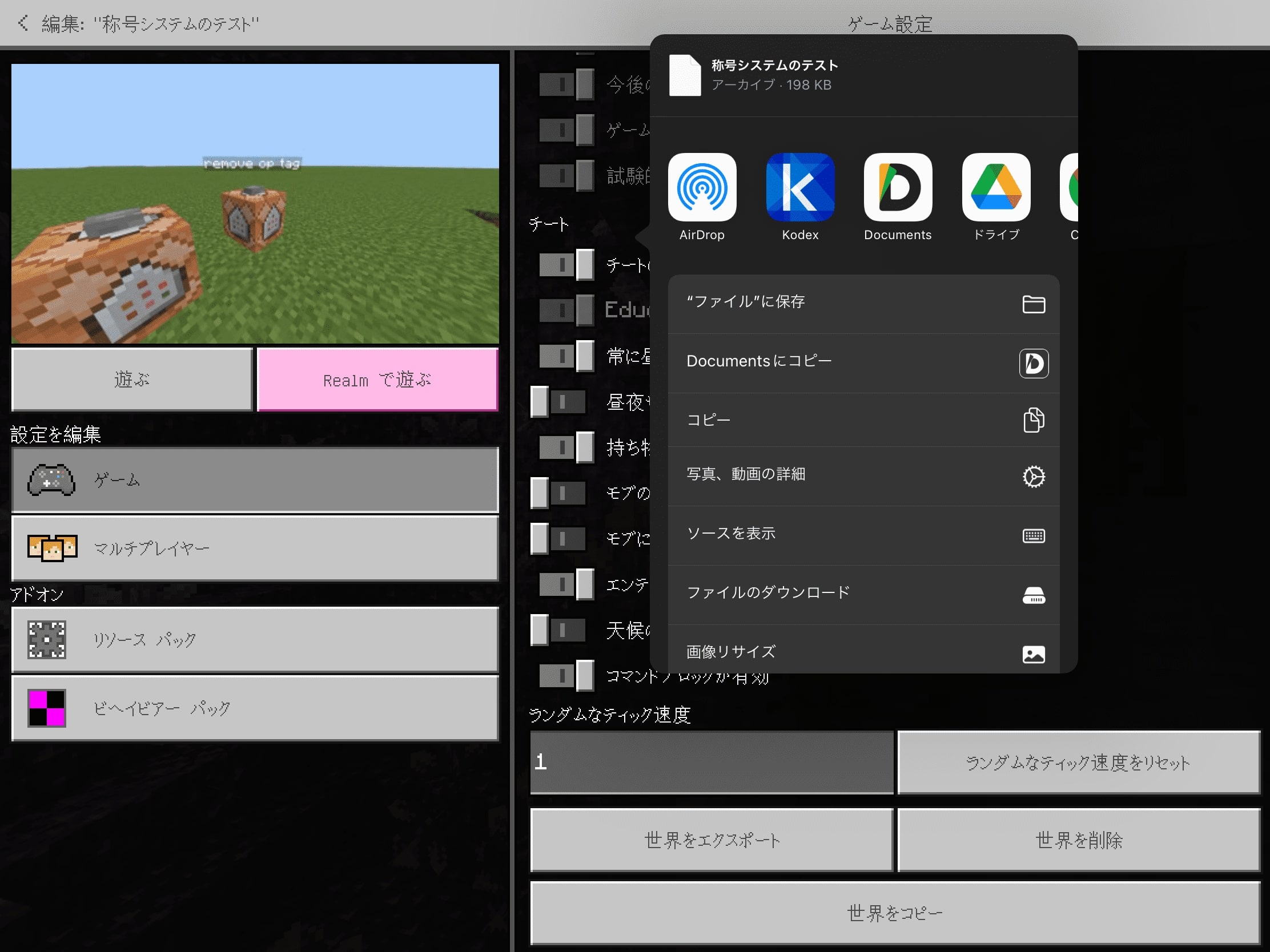Tap the archive file icon in the share header
The image size is (1270, 952).
pos(685,75)
